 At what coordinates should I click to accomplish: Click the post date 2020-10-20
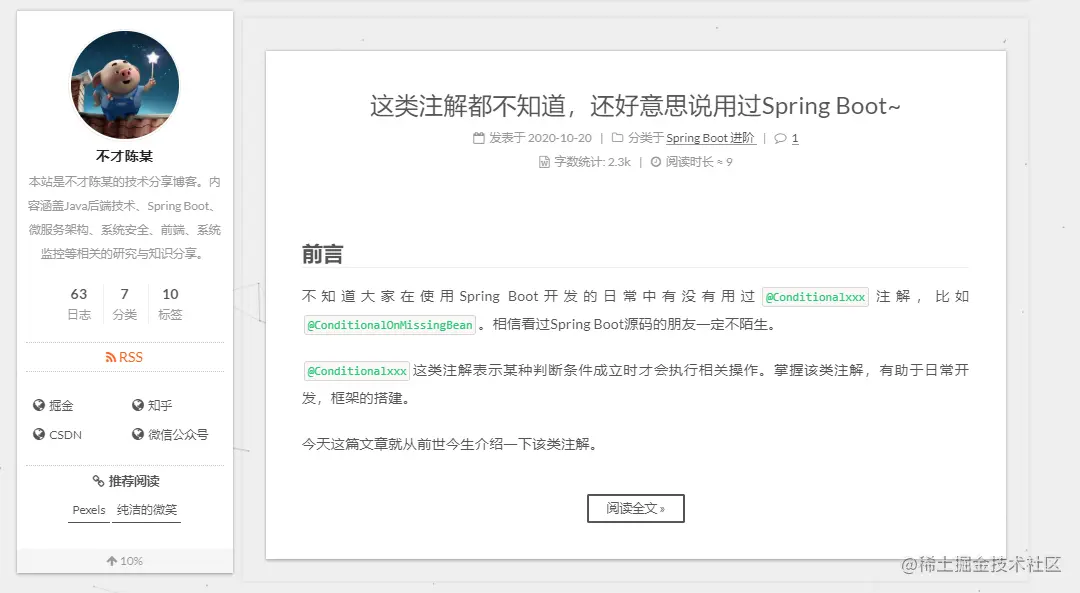[x=559, y=138]
